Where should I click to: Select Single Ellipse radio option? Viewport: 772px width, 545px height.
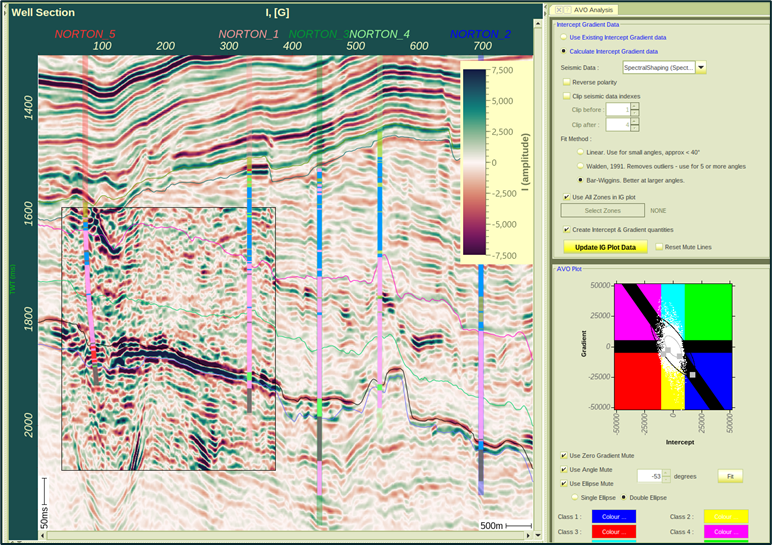point(575,496)
